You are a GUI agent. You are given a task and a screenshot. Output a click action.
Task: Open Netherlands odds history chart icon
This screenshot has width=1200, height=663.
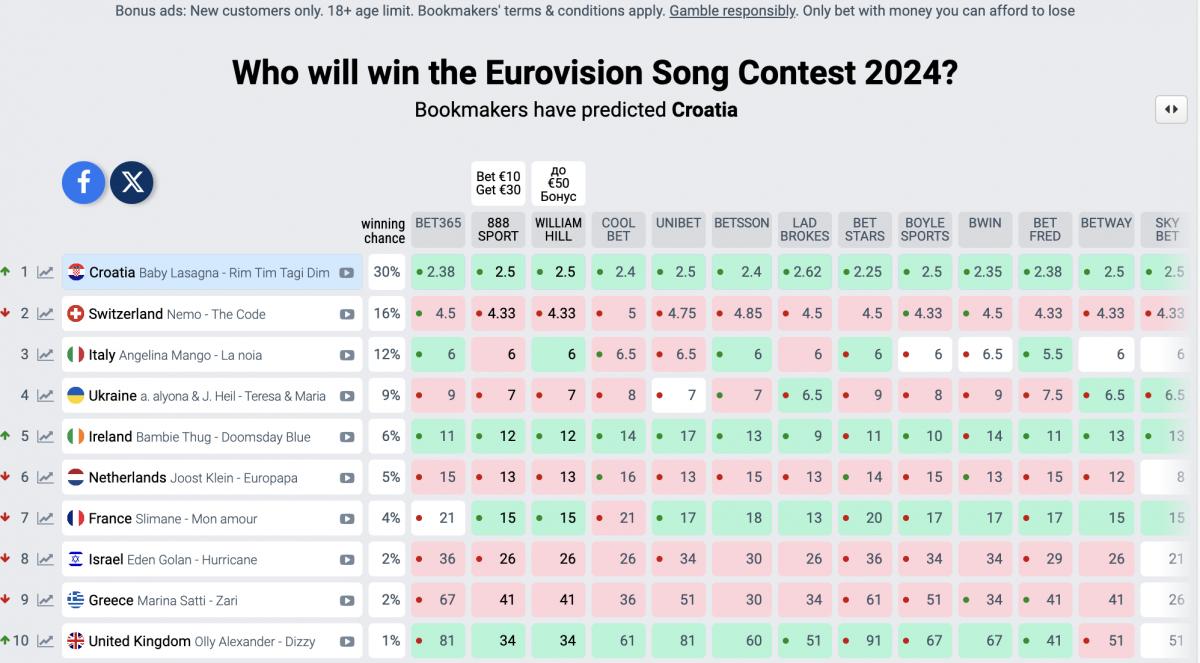(x=46, y=478)
